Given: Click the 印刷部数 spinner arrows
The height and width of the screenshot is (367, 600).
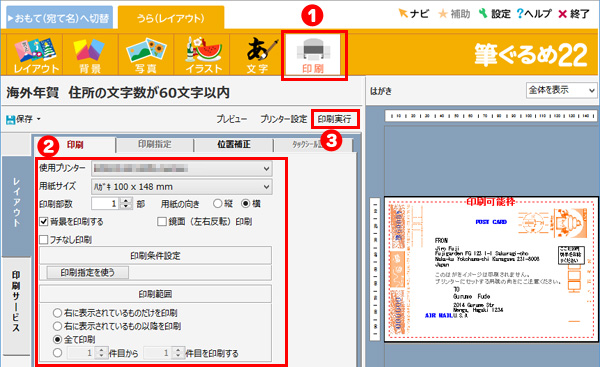Looking at the screenshot, I should 126,204.
